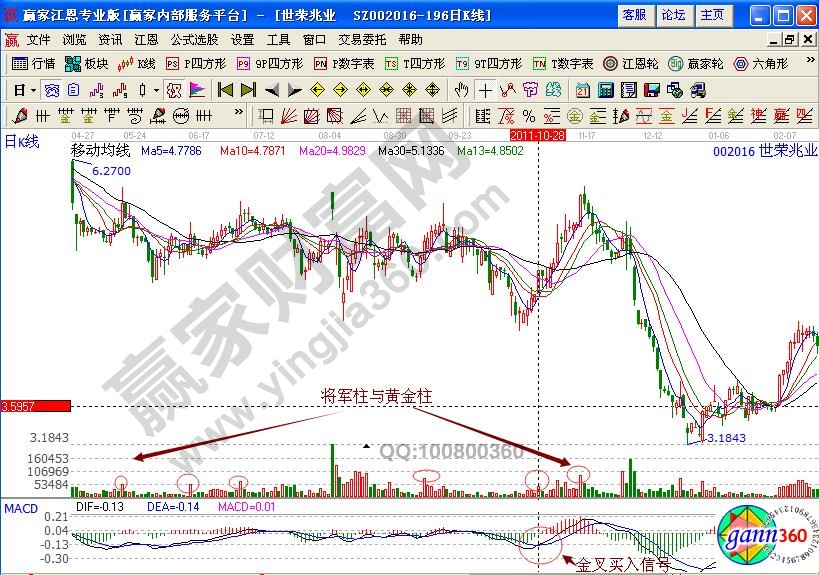This screenshot has width=819, height=575.
Task: Expand the drawing toolbar overflow chevron
Action: click(x=239, y=111)
